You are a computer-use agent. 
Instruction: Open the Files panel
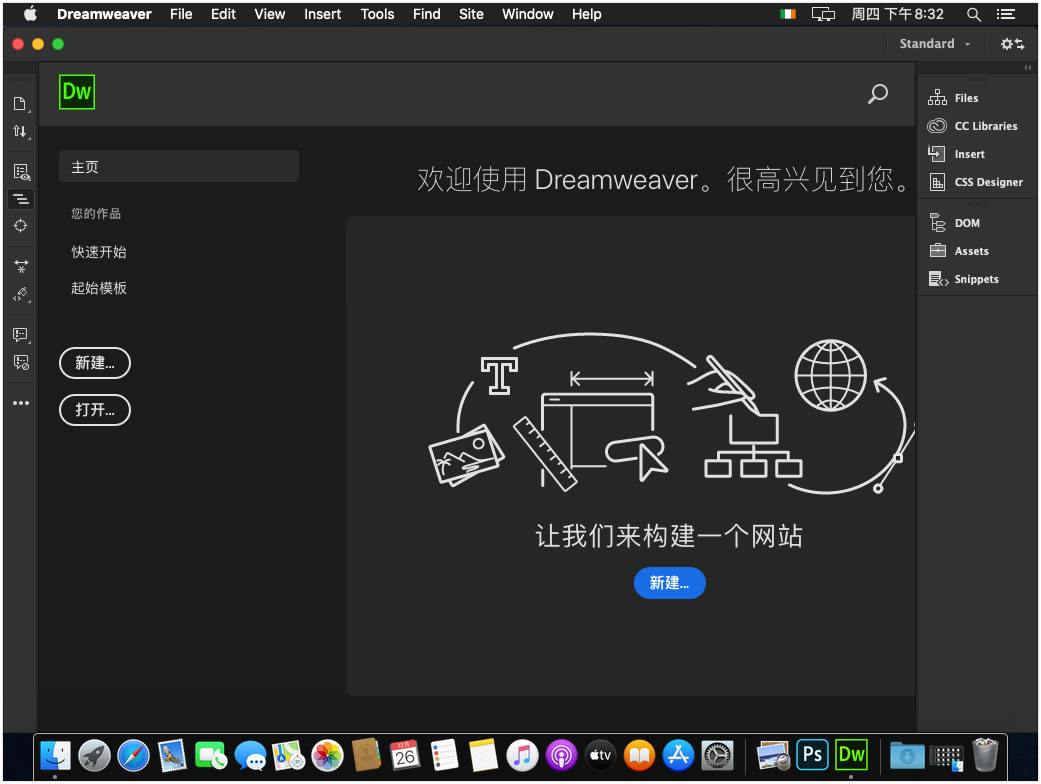953,98
